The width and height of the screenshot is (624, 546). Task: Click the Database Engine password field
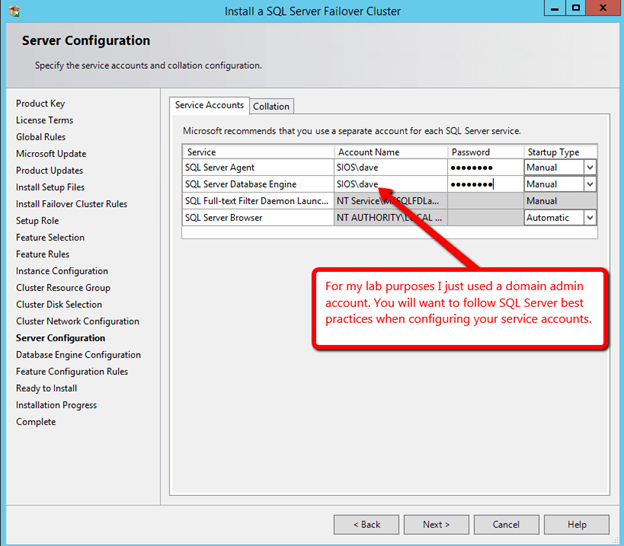click(x=485, y=185)
